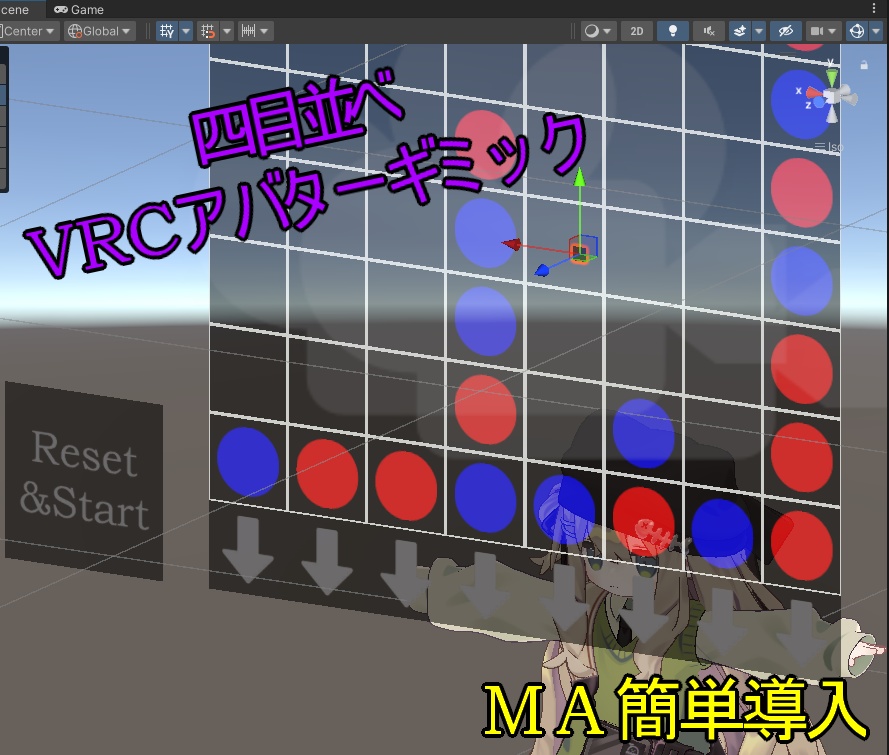889x755 pixels.
Task: Toggle scene grid visibility
Action: [x=167, y=31]
